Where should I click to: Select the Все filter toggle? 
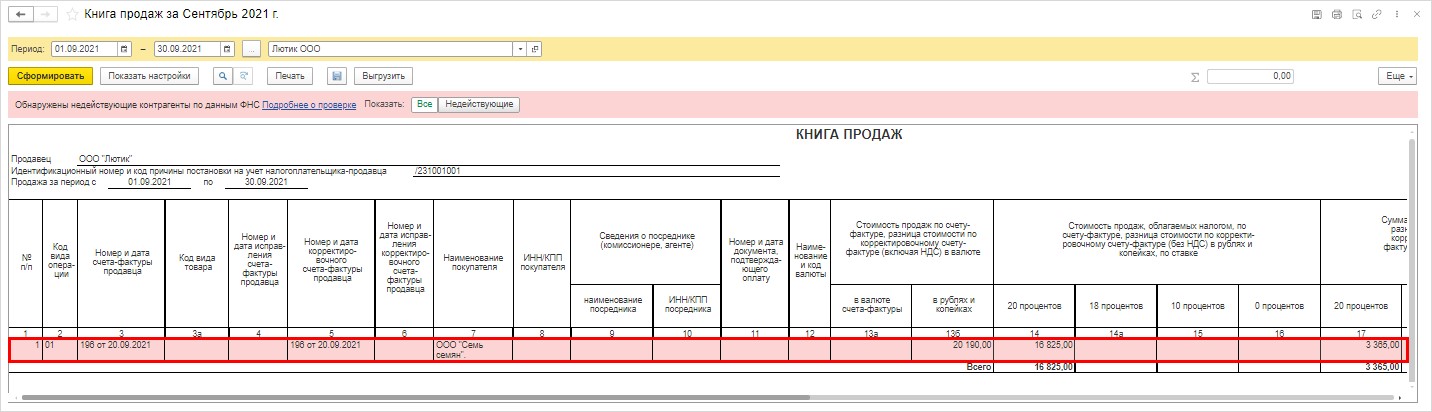pyautogui.click(x=424, y=104)
